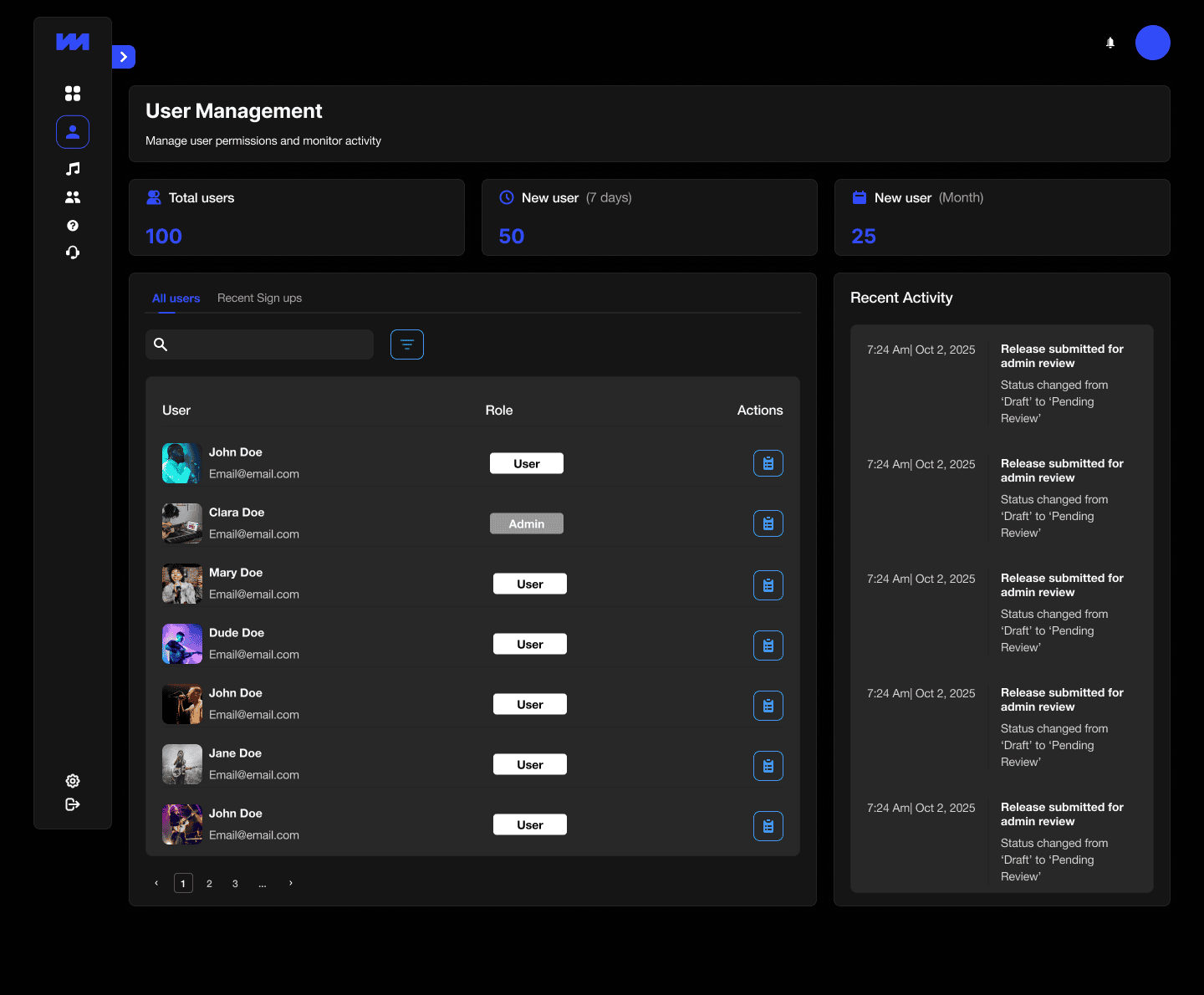This screenshot has width=1204, height=995.
Task: Click the User column header
Action: (176, 411)
